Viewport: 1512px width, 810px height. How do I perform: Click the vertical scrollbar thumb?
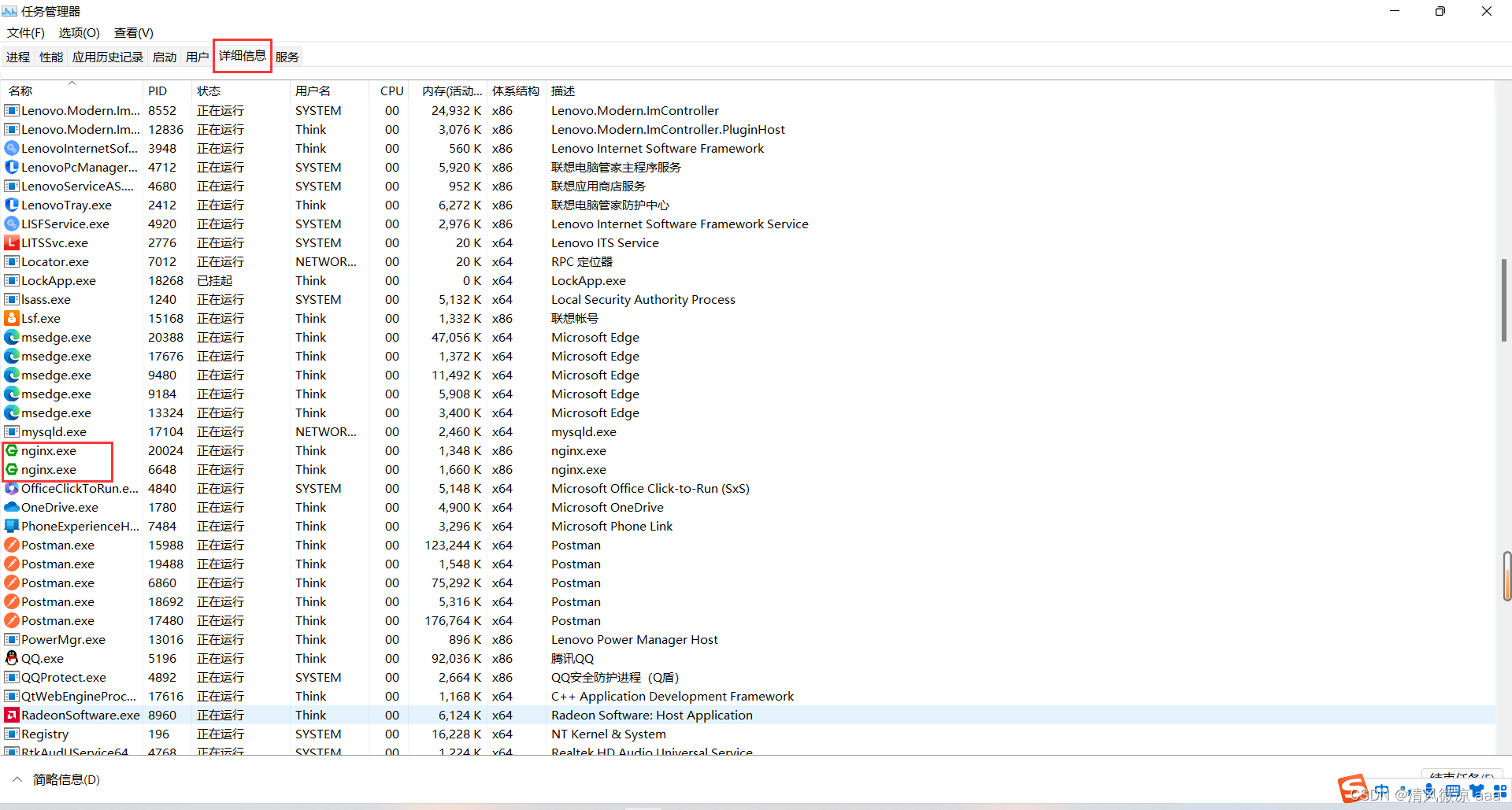pyautogui.click(x=1506, y=299)
